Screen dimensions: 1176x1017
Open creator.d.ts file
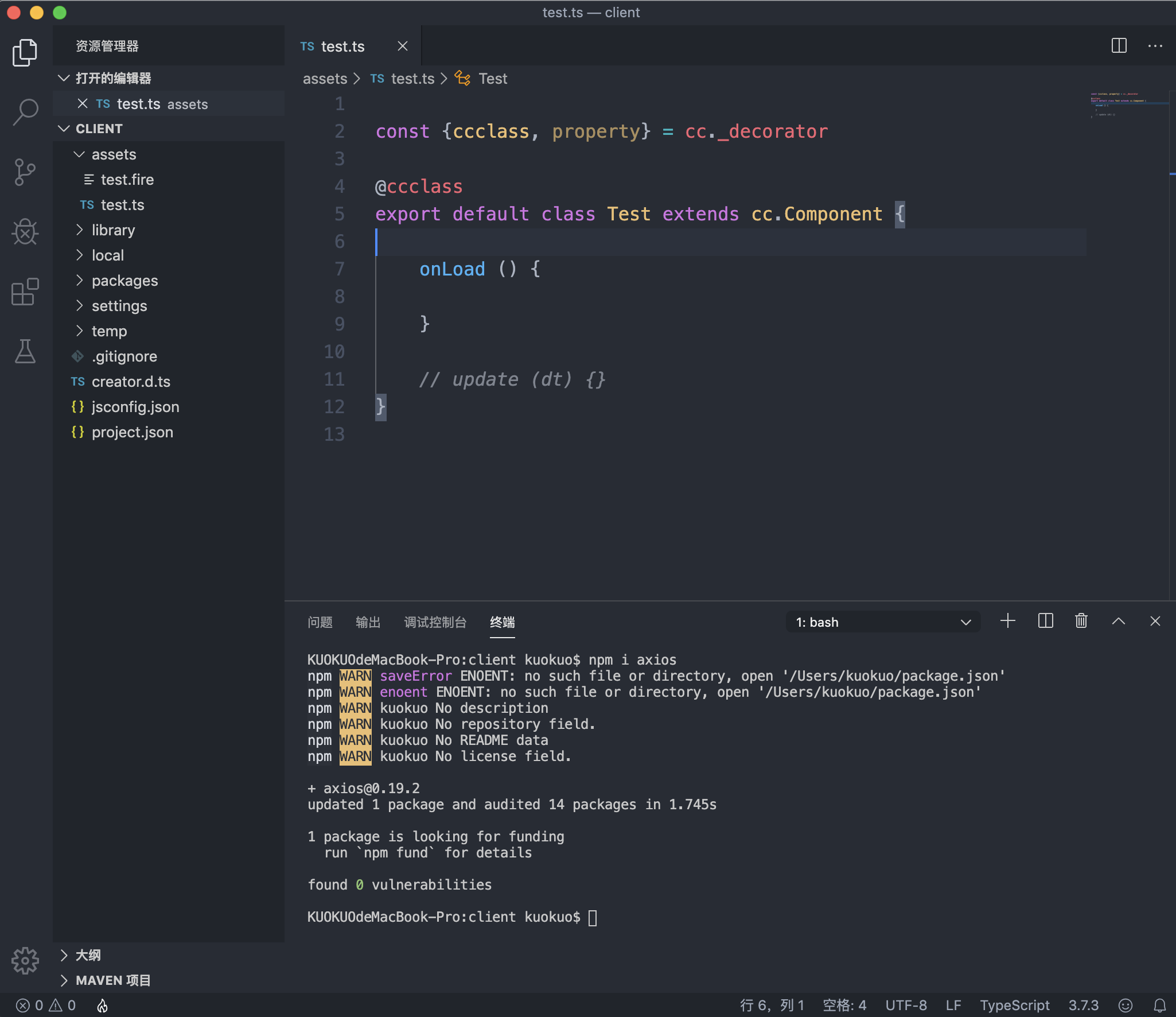tap(169, 382)
